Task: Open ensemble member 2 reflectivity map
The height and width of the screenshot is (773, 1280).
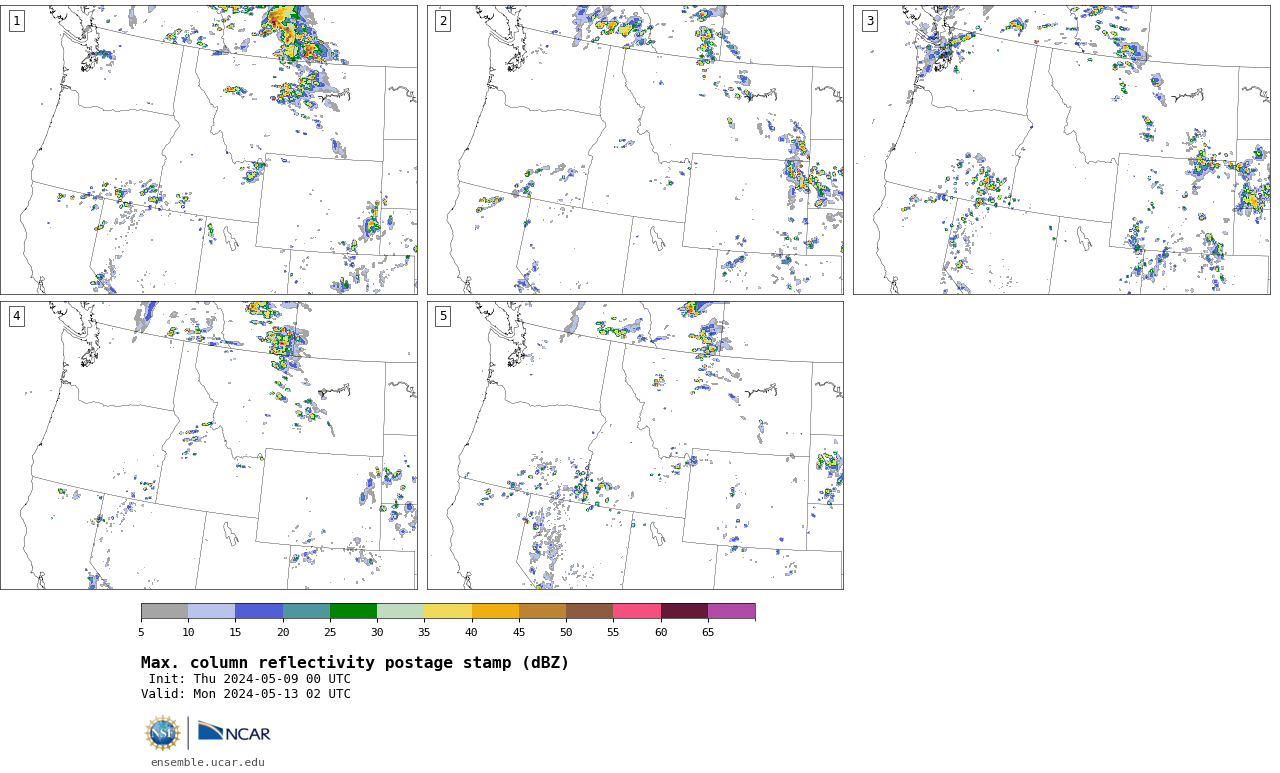Action: (635, 150)
